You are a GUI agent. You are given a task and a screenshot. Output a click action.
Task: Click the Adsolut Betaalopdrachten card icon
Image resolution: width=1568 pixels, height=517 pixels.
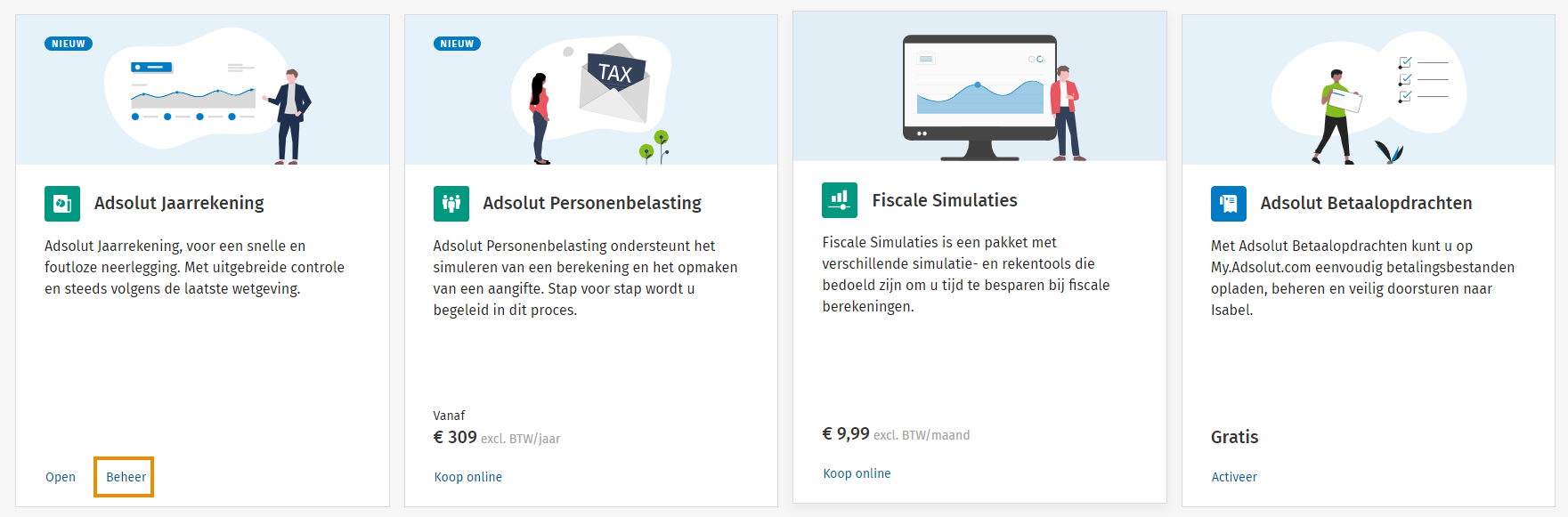point(1229,203)
